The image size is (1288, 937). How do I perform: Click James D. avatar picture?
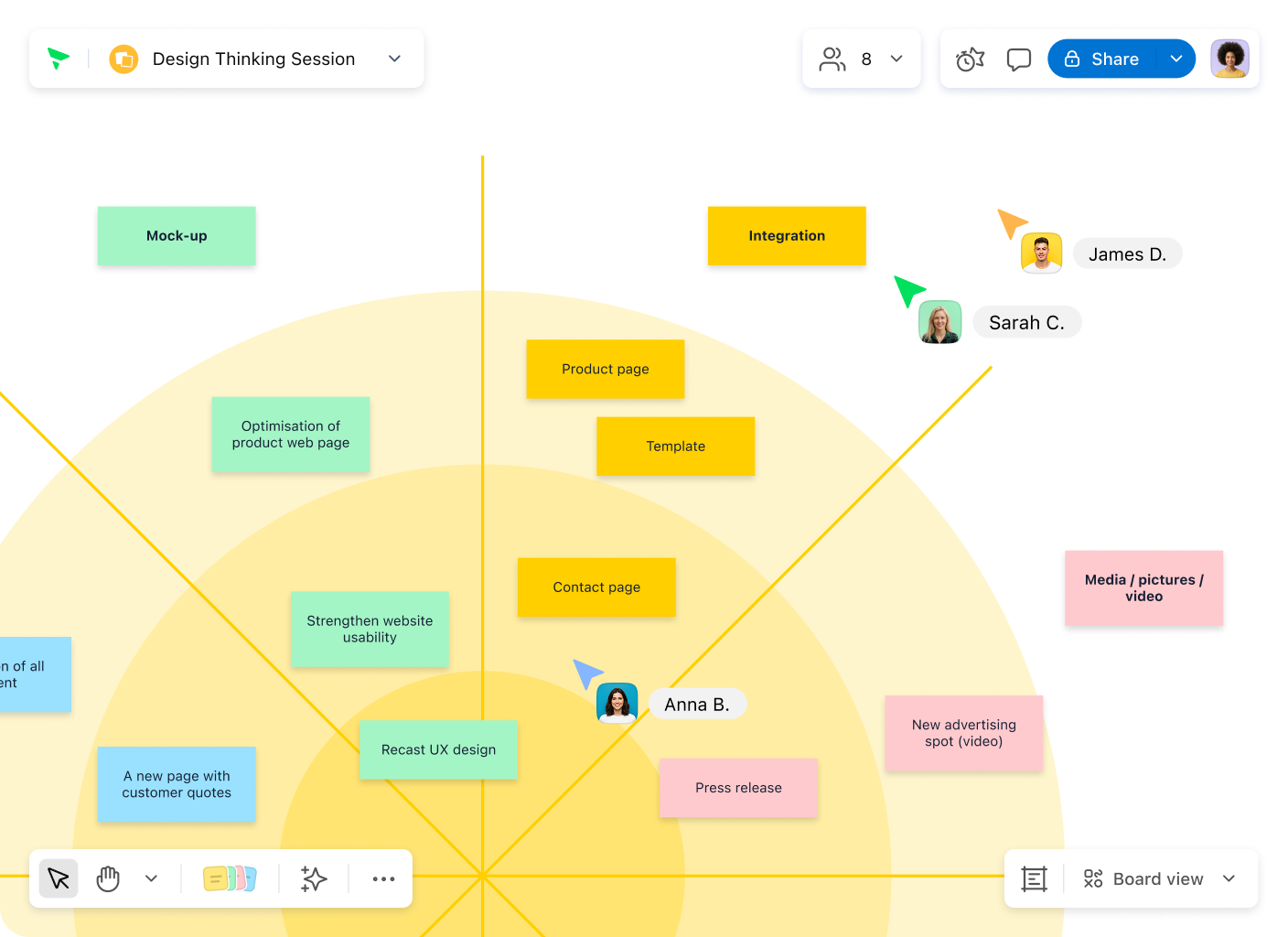click(1042, 253)
